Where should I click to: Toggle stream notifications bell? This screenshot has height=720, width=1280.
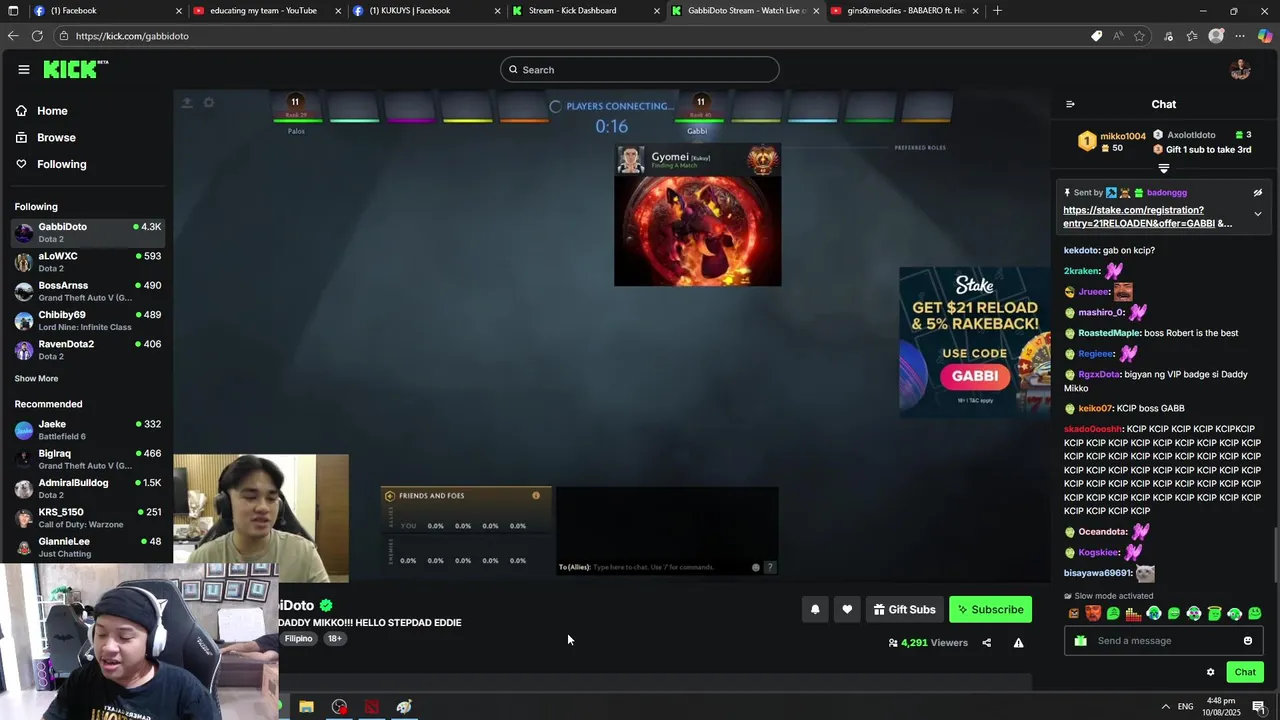pos(815,610)
